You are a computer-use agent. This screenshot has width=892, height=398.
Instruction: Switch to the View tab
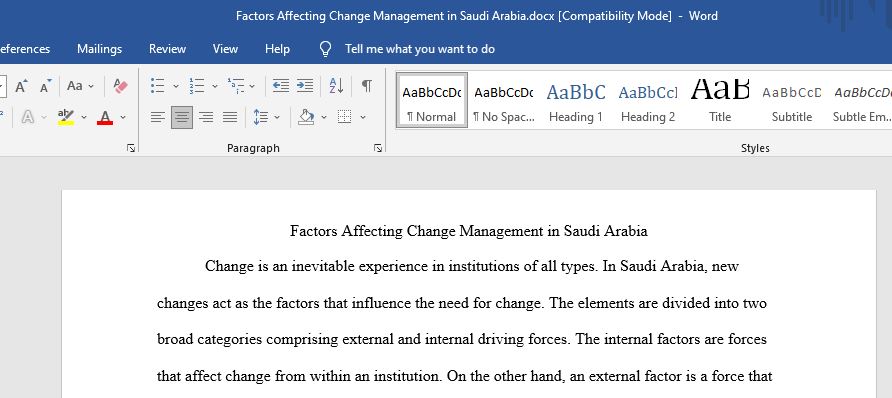[x=225, y=49]
